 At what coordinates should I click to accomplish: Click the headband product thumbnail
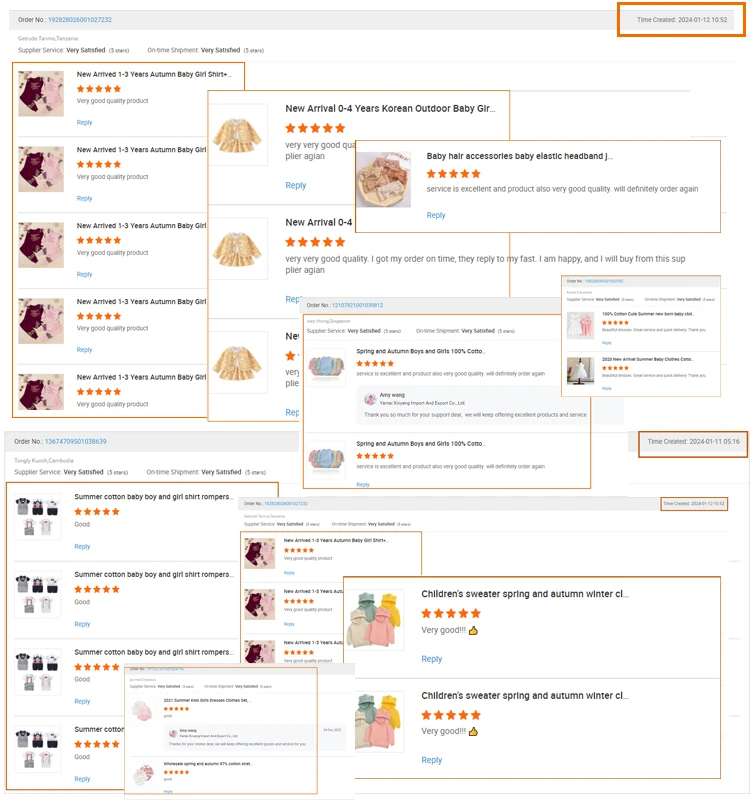pyautogui.click(x=384, y=179)
